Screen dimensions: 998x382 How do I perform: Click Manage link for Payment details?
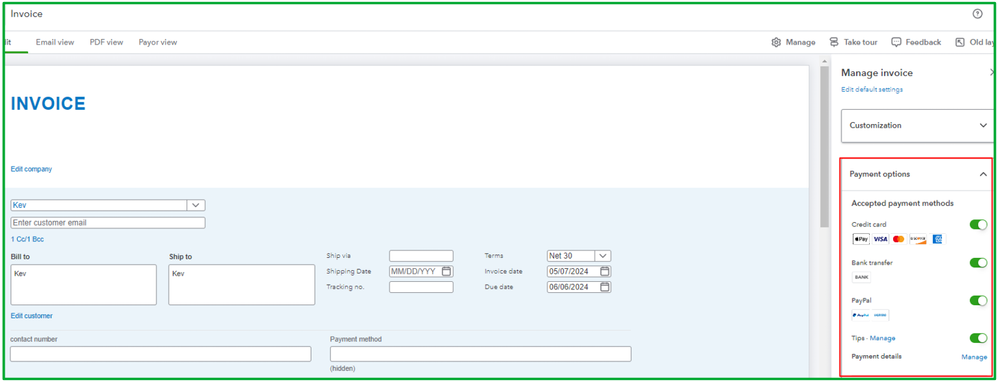974,357
